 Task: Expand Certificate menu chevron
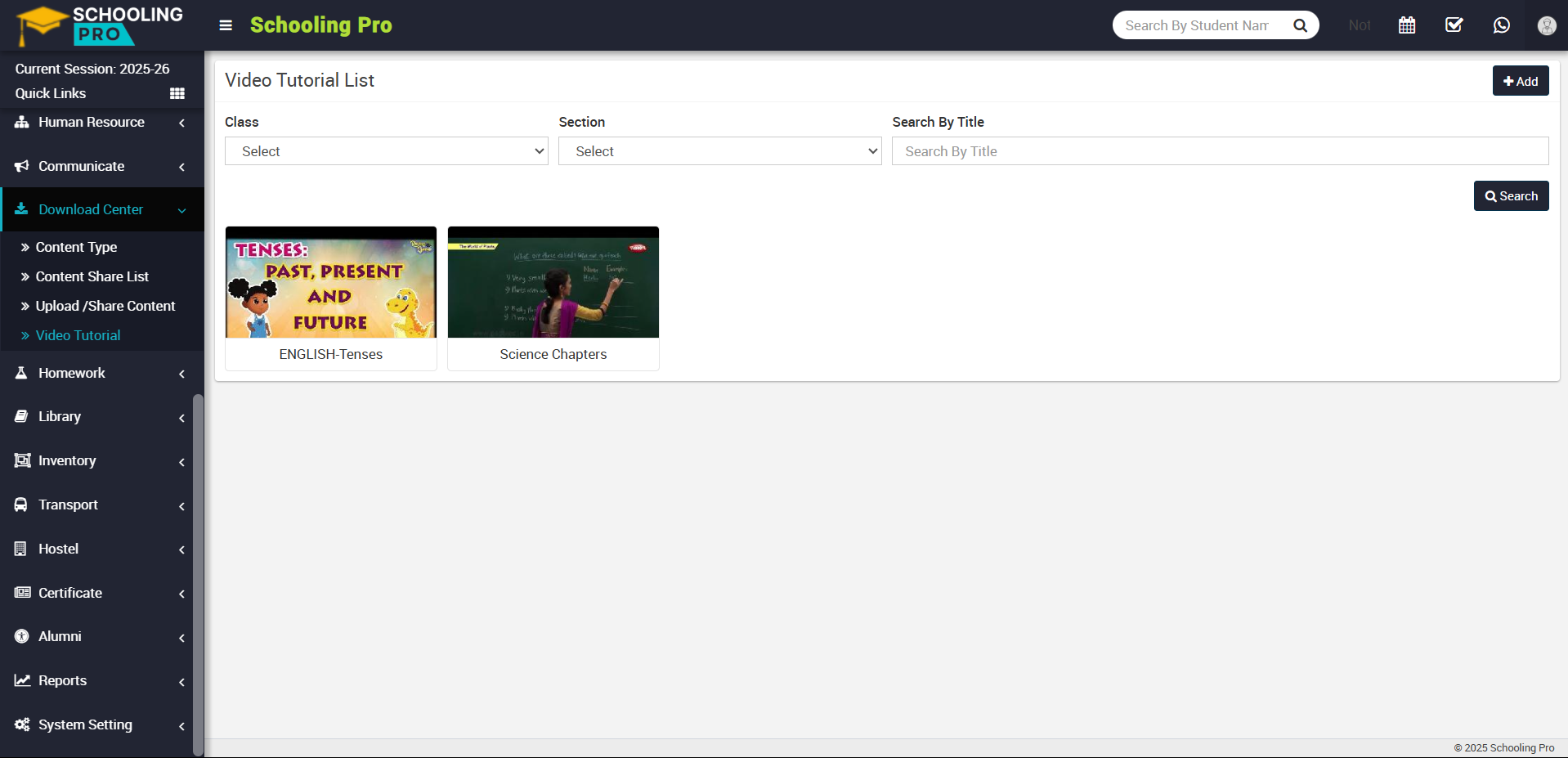pos(181,594)
